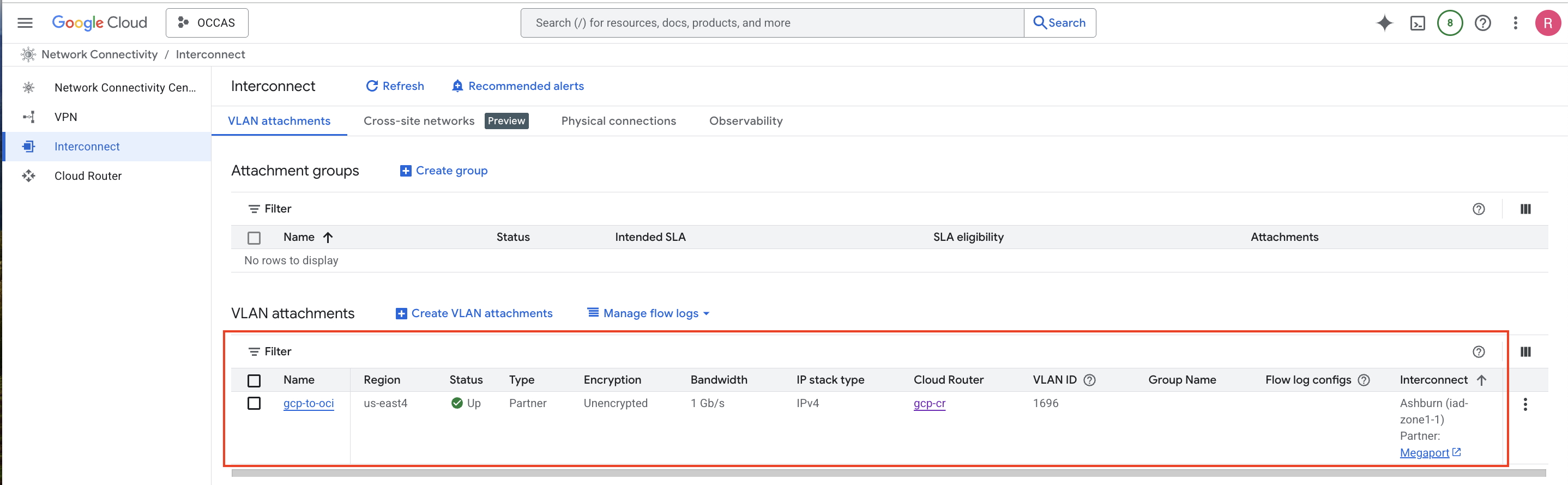This screenshot has height=485, width=1568.
Task: Open column display options for Attachment groups
Action: pos(1525,209)
